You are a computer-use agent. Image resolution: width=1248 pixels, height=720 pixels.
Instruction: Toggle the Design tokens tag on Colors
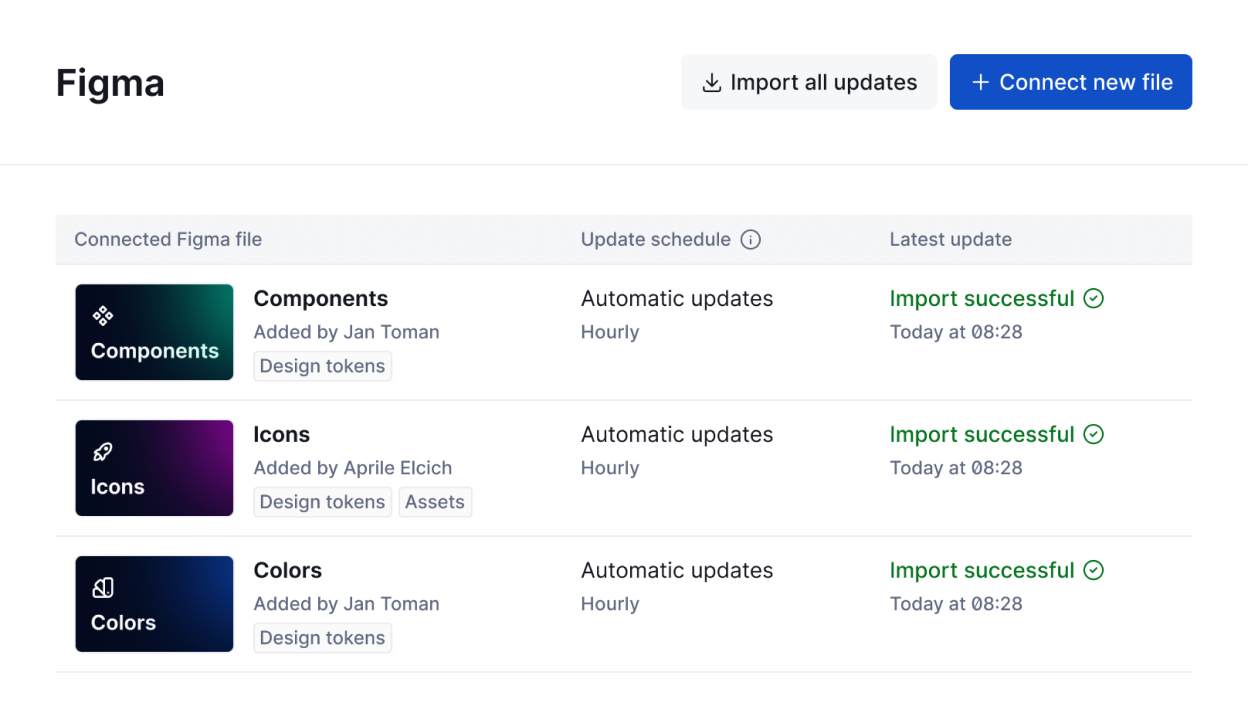coord(322,638)
